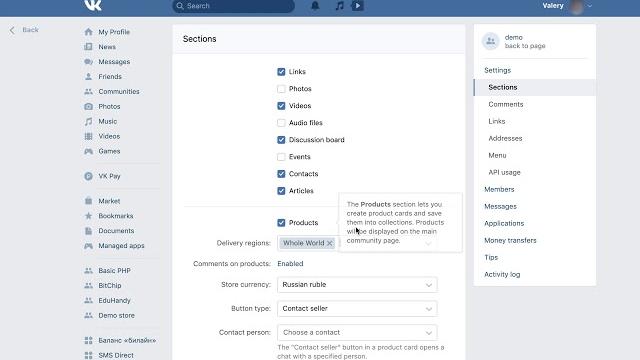Viewport: 640px width, 360px height.
Task: Click the Managed apps controller icon
Action: (x=88, y=246)
